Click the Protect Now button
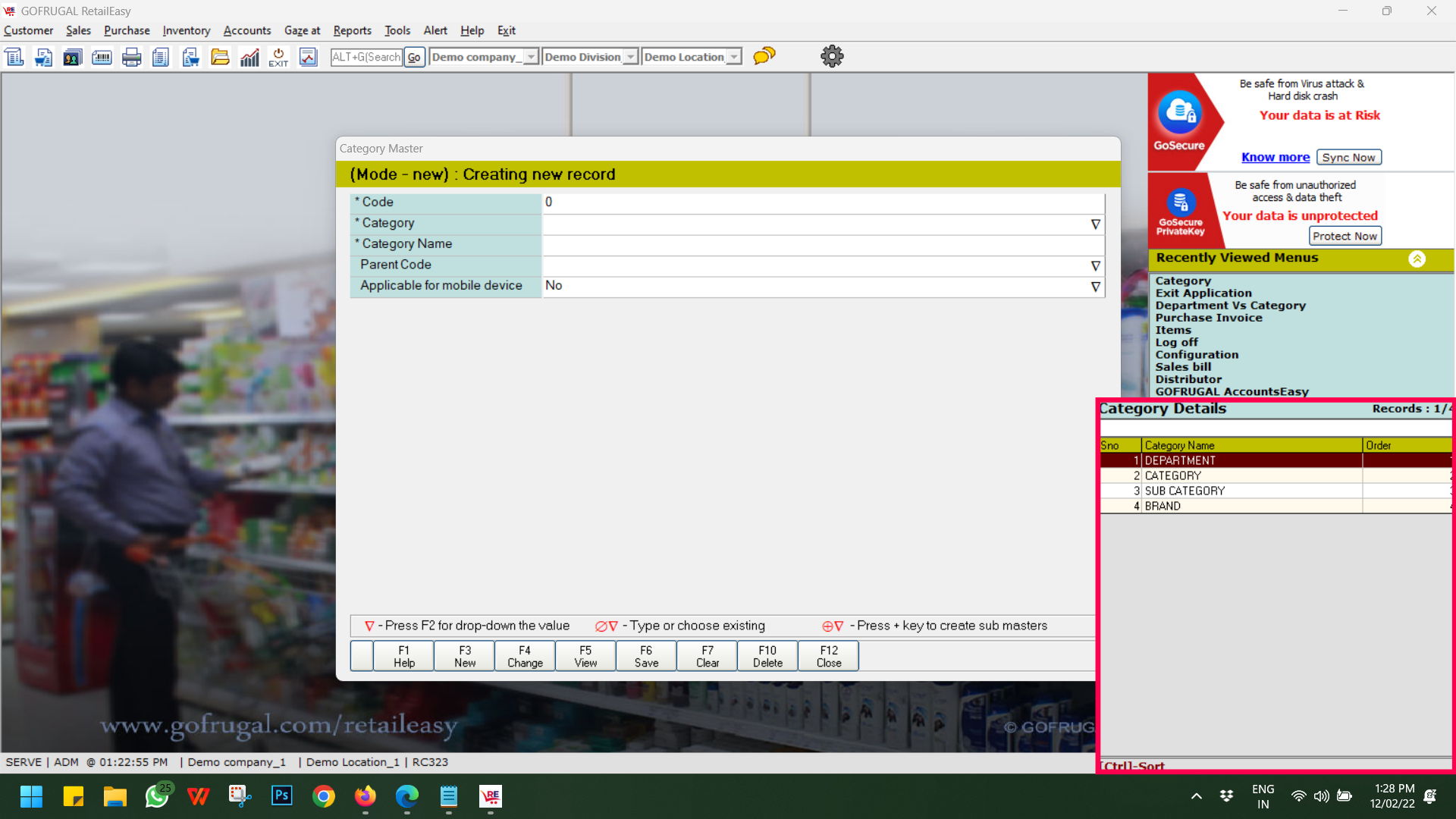 tap(1345, 236)
